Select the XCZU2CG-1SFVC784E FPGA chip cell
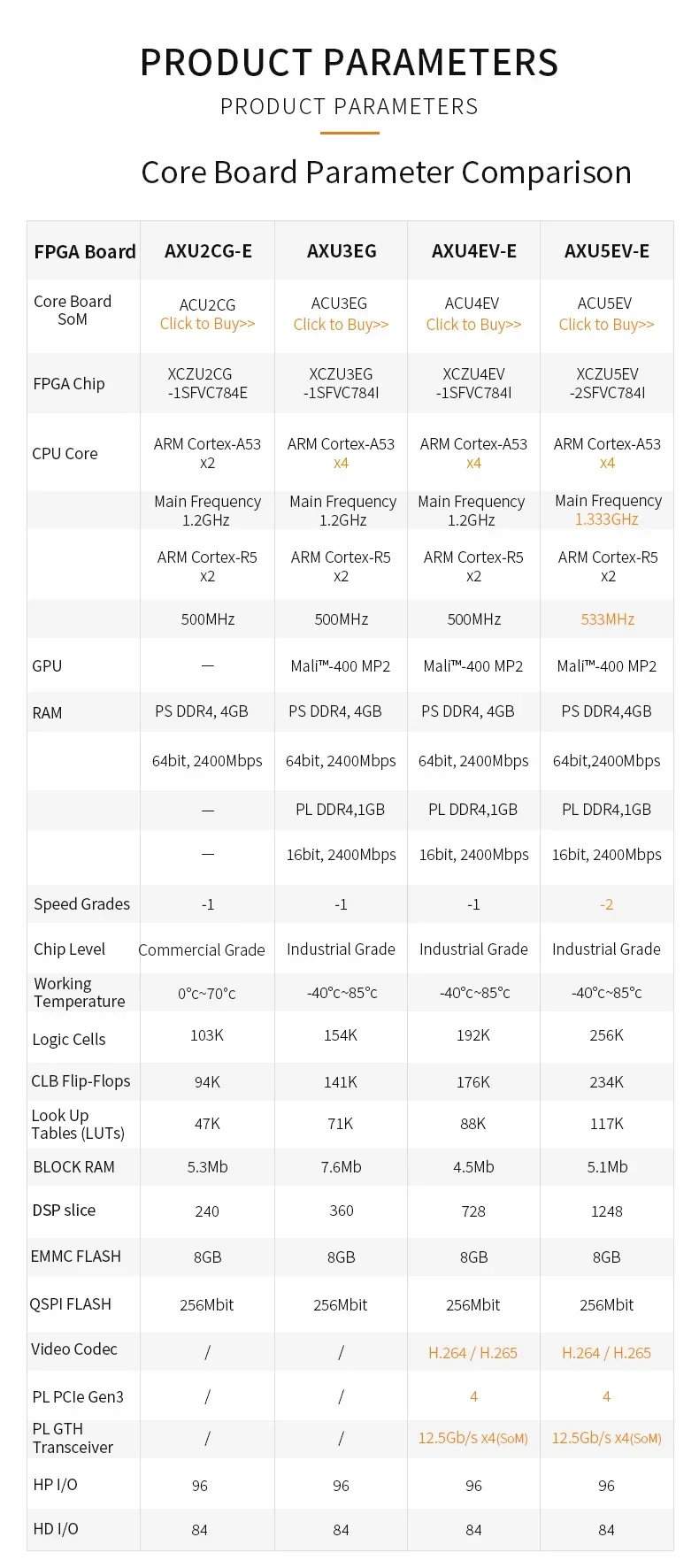This screenshot has height=1568, width=699. tap(208, 383)
